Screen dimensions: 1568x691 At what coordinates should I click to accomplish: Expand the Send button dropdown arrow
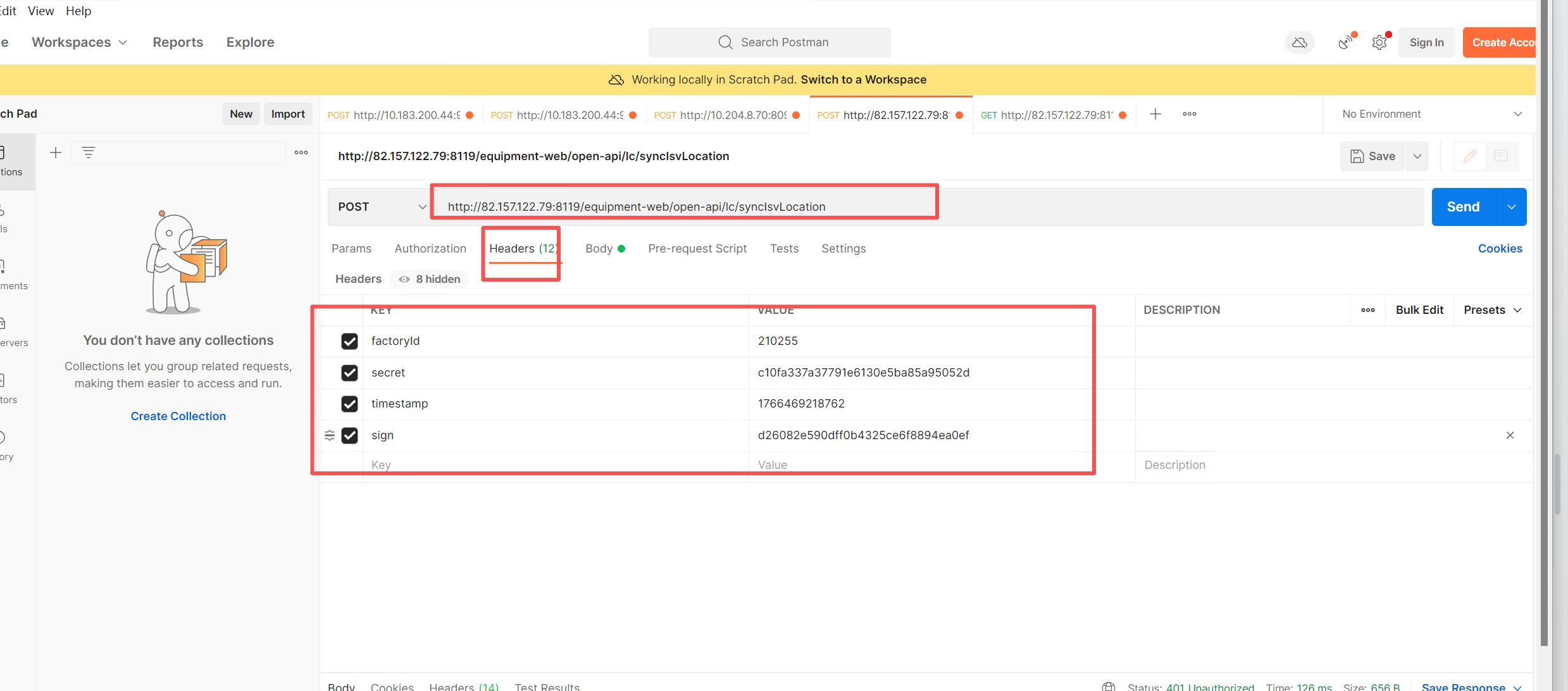(x=1512, y=207)
